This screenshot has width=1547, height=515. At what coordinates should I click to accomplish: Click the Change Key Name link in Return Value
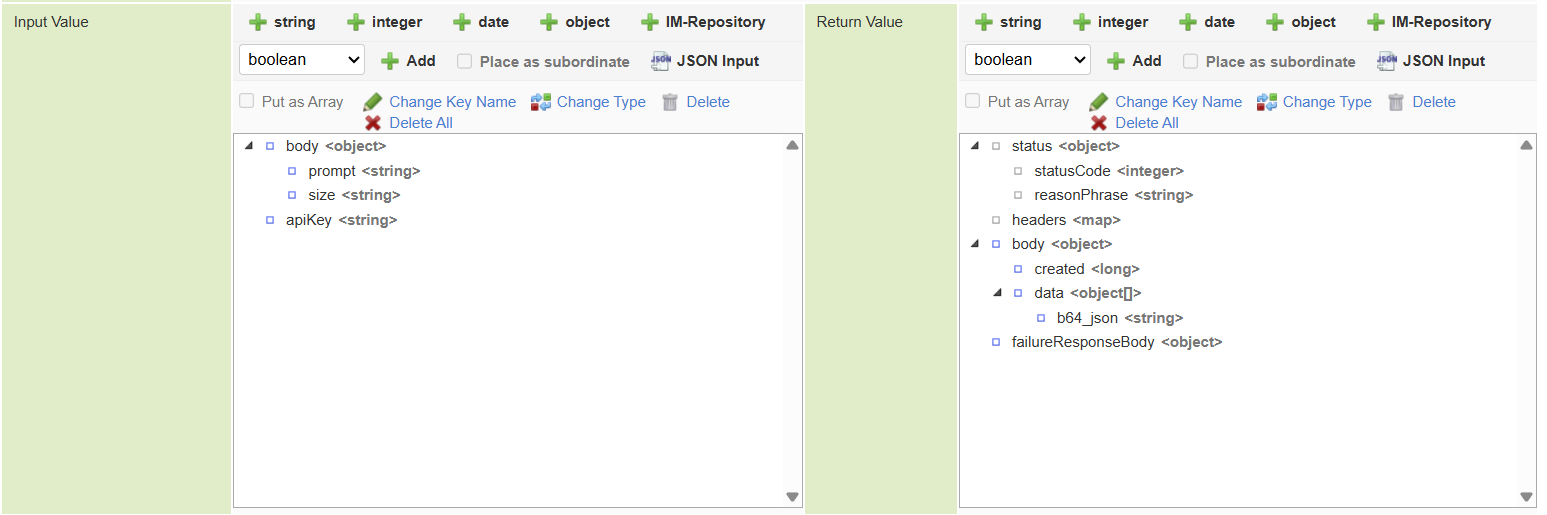point(1178,102)
